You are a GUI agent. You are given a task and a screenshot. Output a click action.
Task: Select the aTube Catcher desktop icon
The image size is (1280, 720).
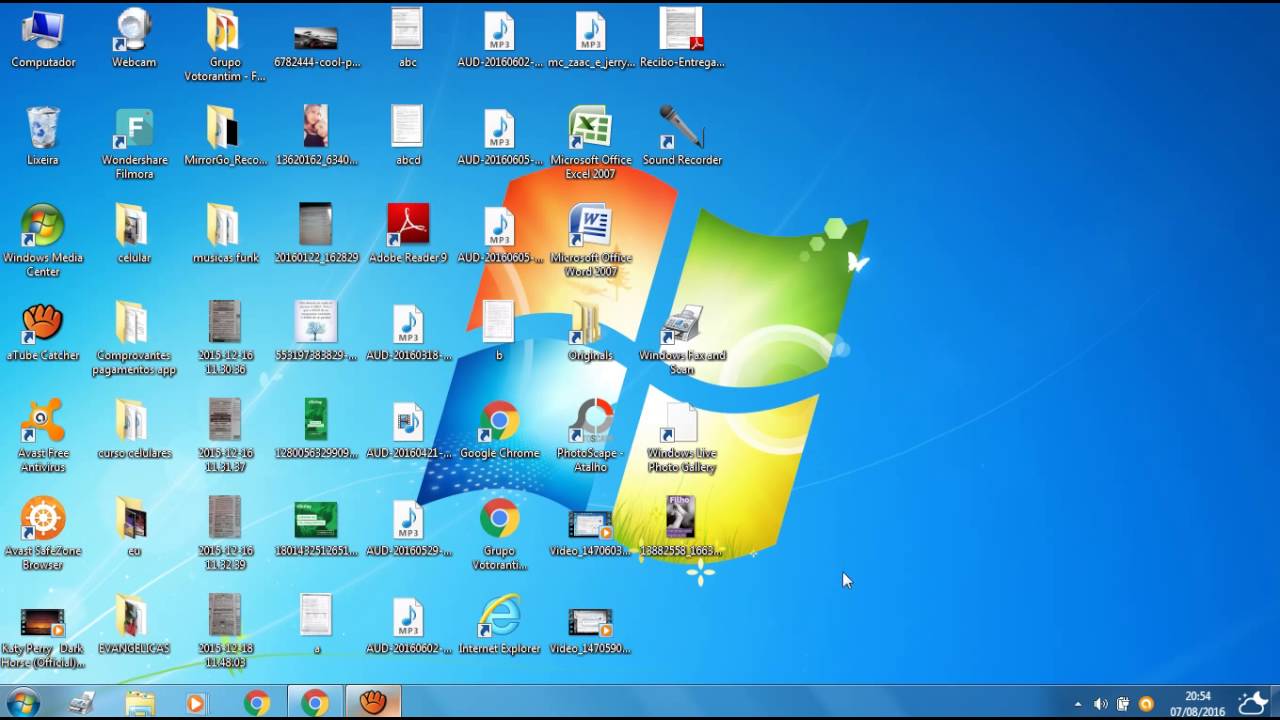43,332
